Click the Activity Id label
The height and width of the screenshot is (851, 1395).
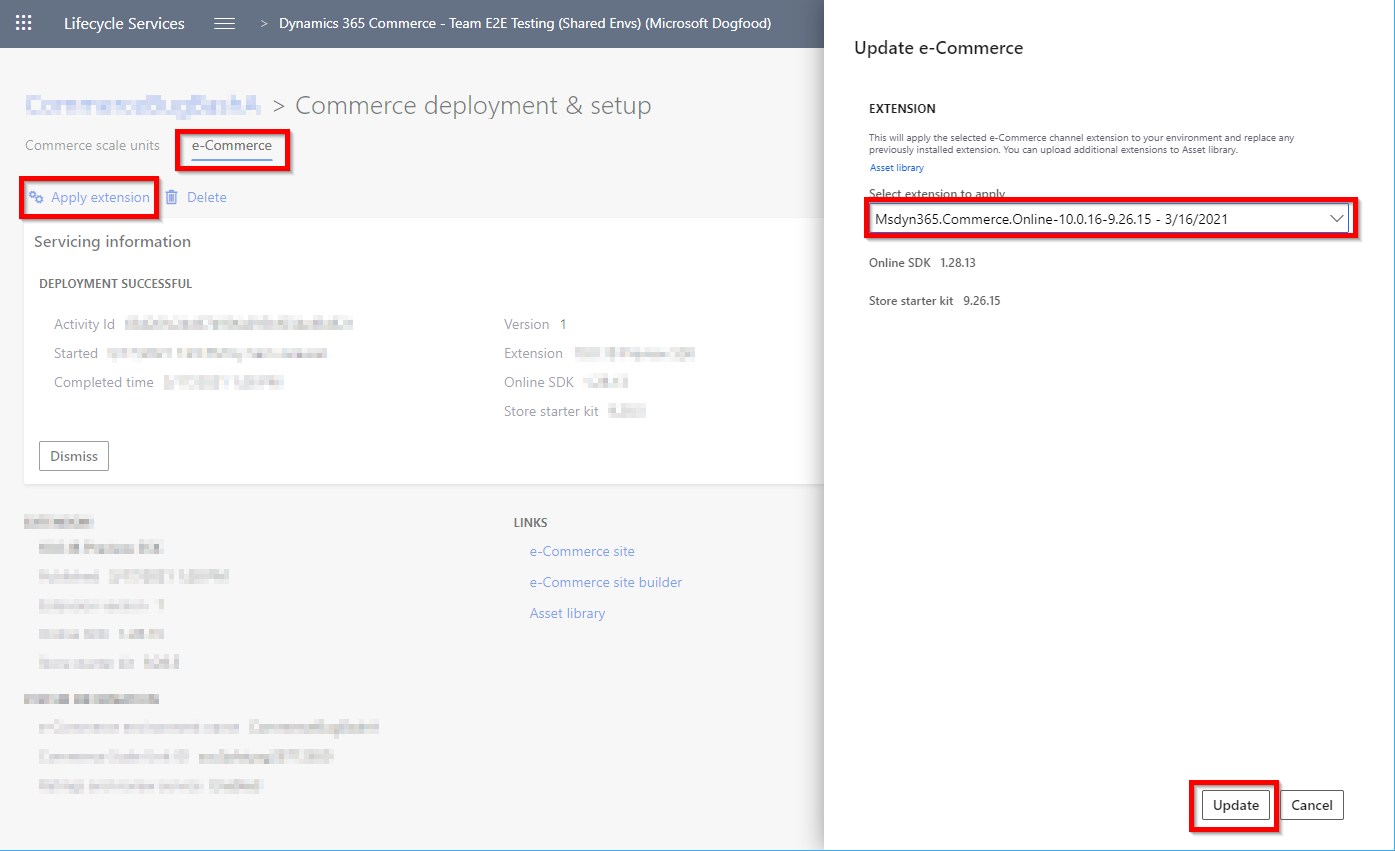pos(85,324)
